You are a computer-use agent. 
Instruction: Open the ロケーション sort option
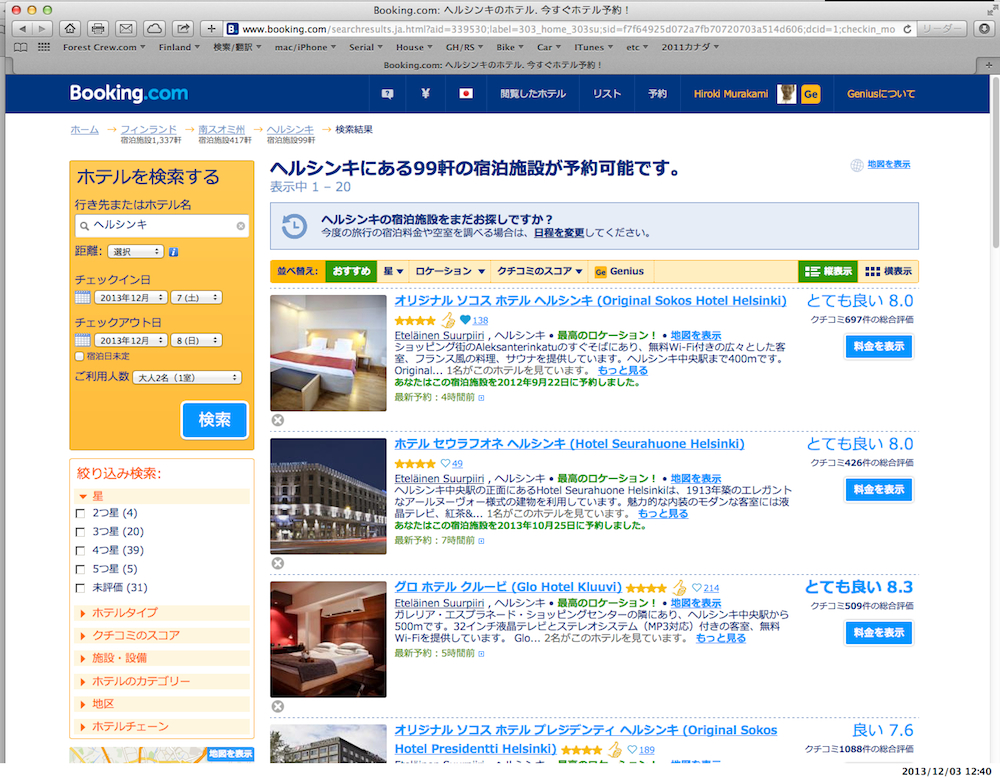pos(450,272)
